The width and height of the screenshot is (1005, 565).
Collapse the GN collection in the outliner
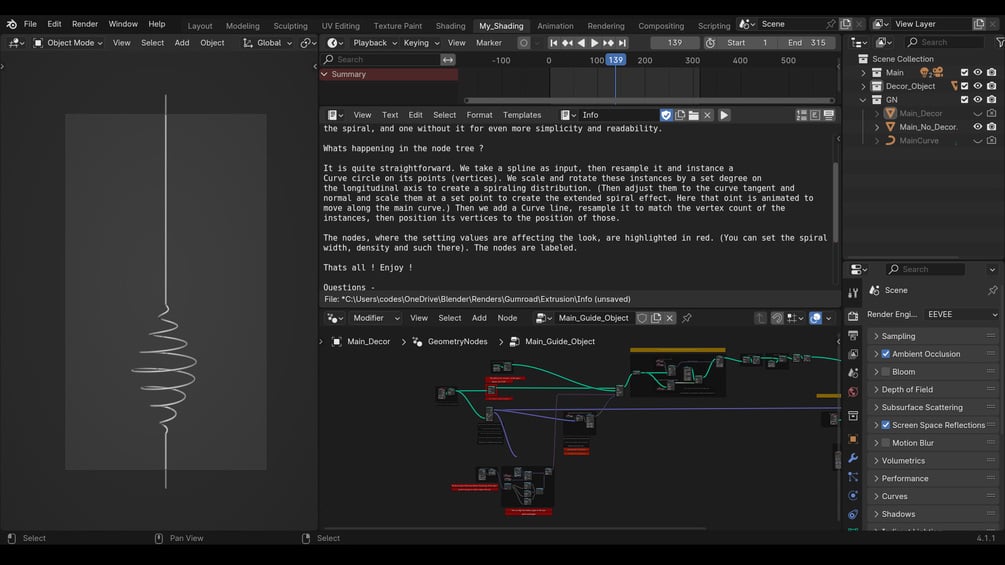point(863,99)
